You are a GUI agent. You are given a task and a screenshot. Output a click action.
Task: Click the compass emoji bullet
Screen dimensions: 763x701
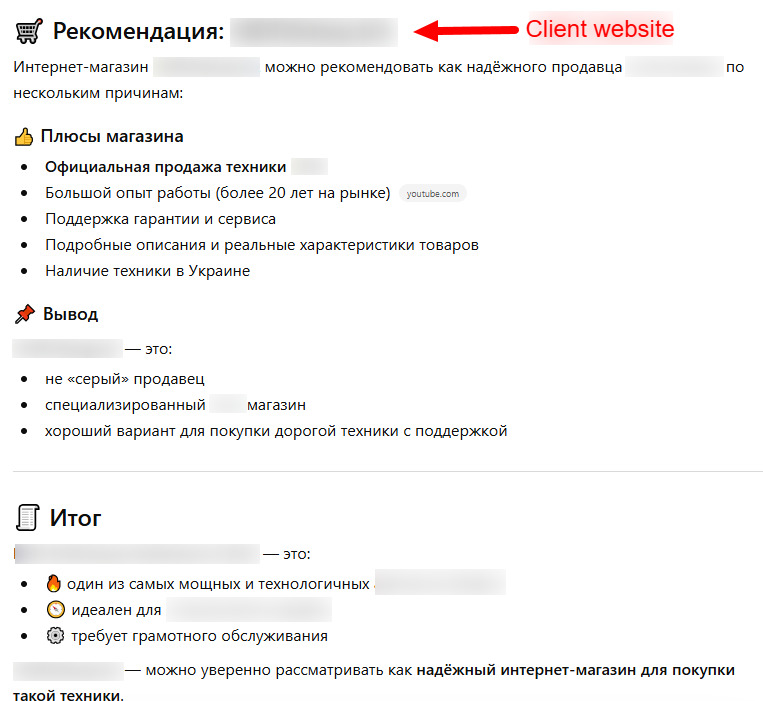click(55, 610)
